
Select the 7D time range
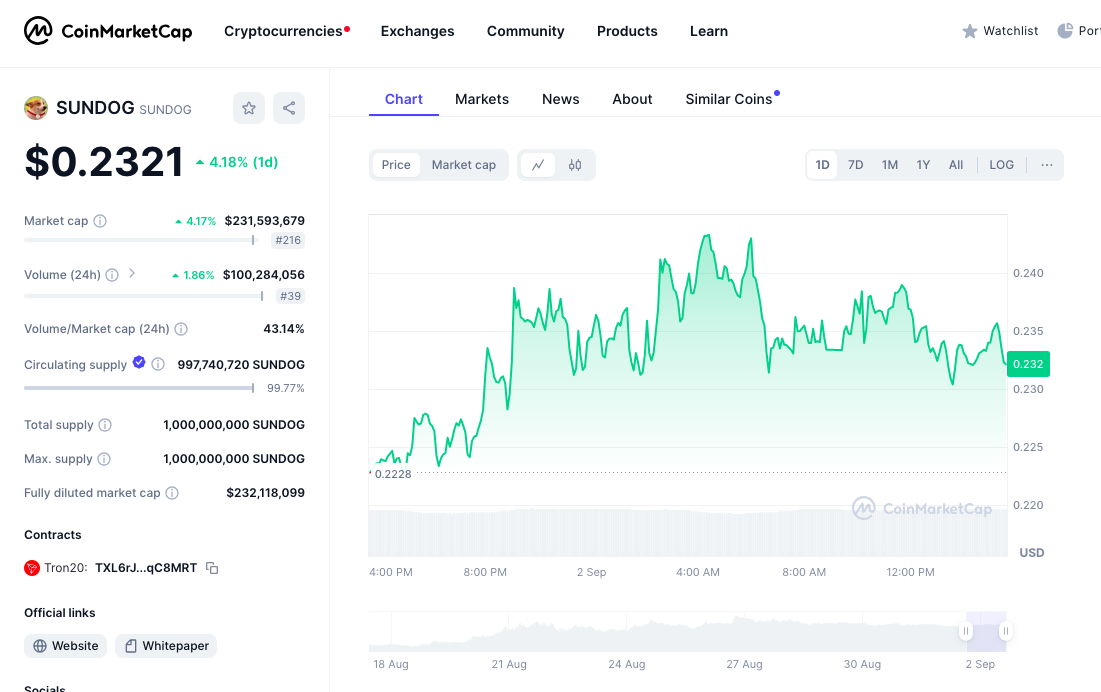pyautogui.click(x=855, y=165)
